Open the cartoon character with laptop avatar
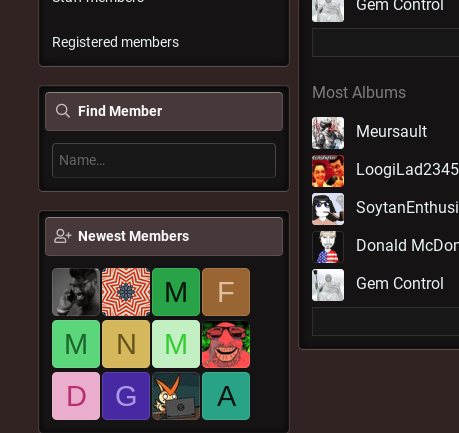The height and width of the screenshot is (433, 459). click(176, 396)
